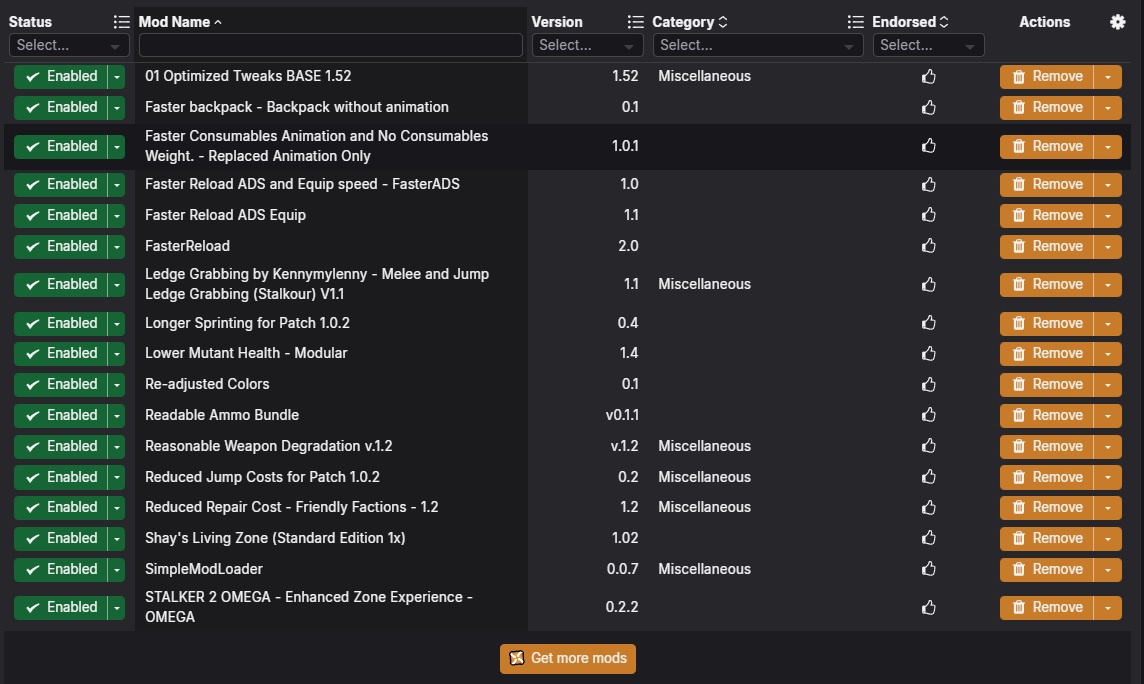The width and height of the screenshot is (1144, 684).
Task: Click the list icon beside Category header
Action: click(x=855, y=22)
